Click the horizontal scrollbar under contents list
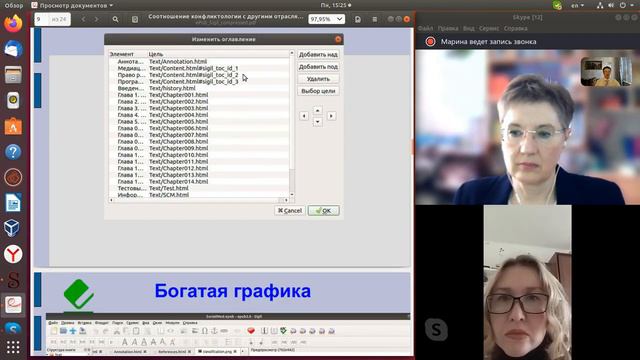640x360 pixels. point(198,200)
